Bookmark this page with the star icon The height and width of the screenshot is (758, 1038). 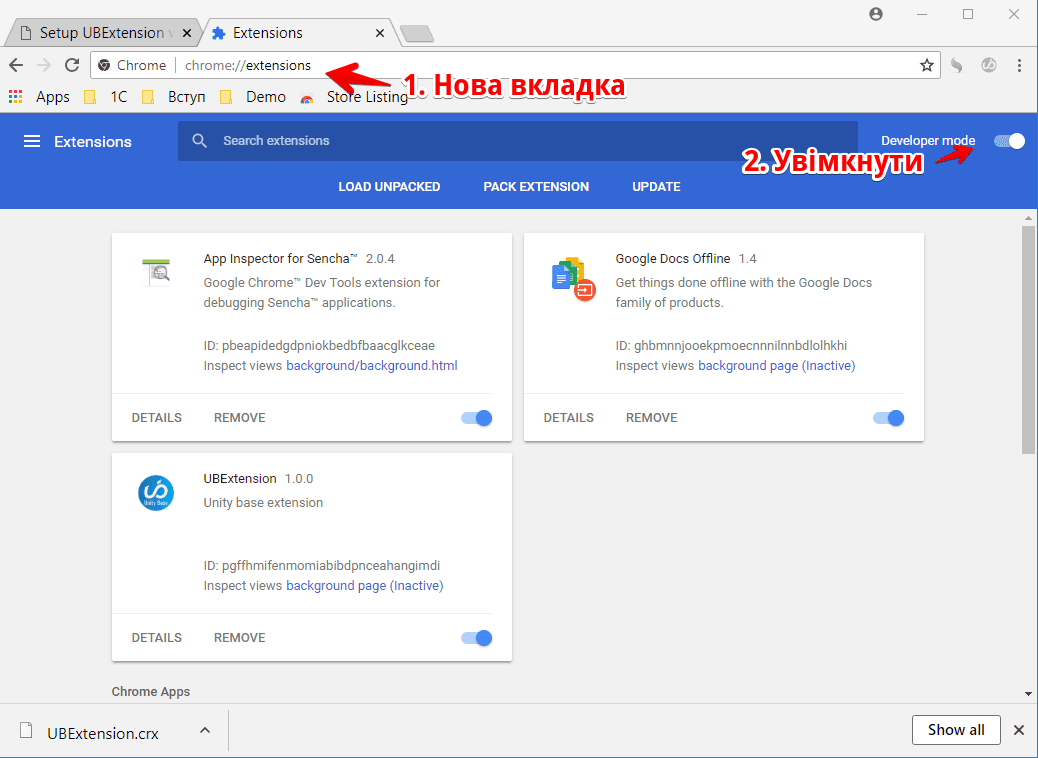(926, 65)
